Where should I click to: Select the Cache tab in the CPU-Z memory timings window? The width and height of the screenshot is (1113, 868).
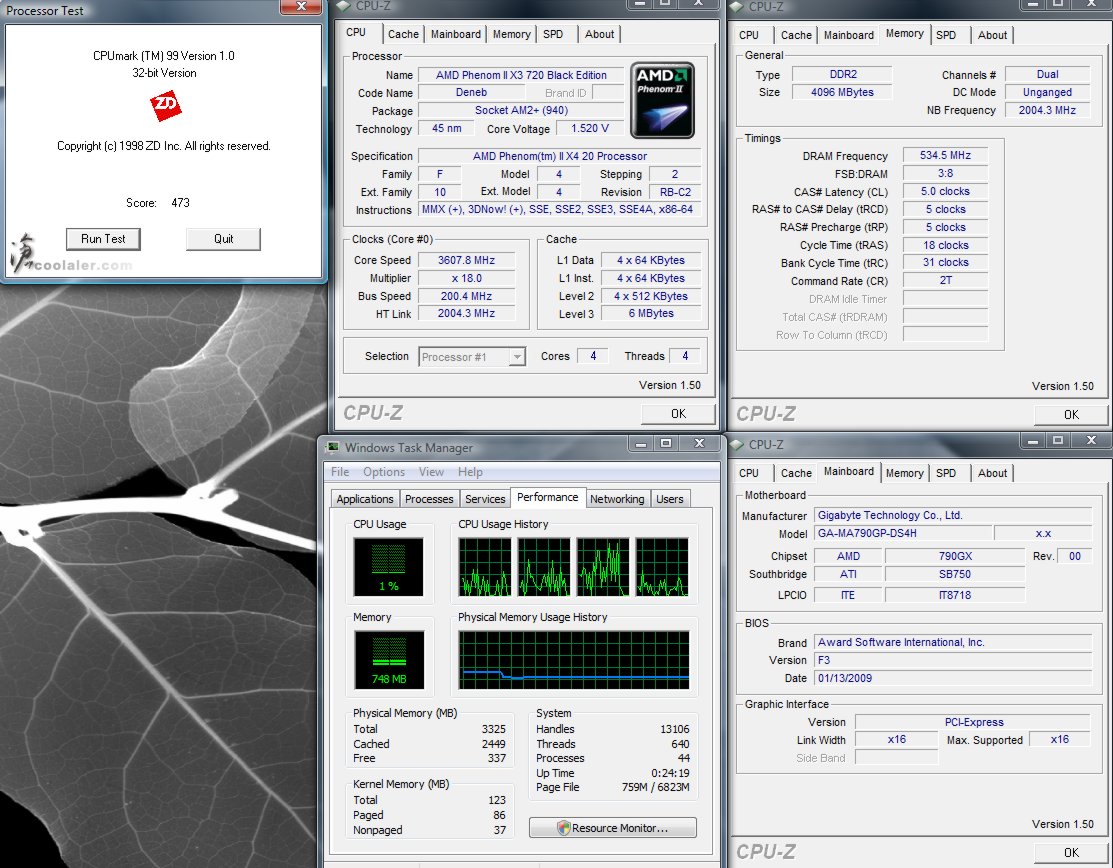pos(796,35)
